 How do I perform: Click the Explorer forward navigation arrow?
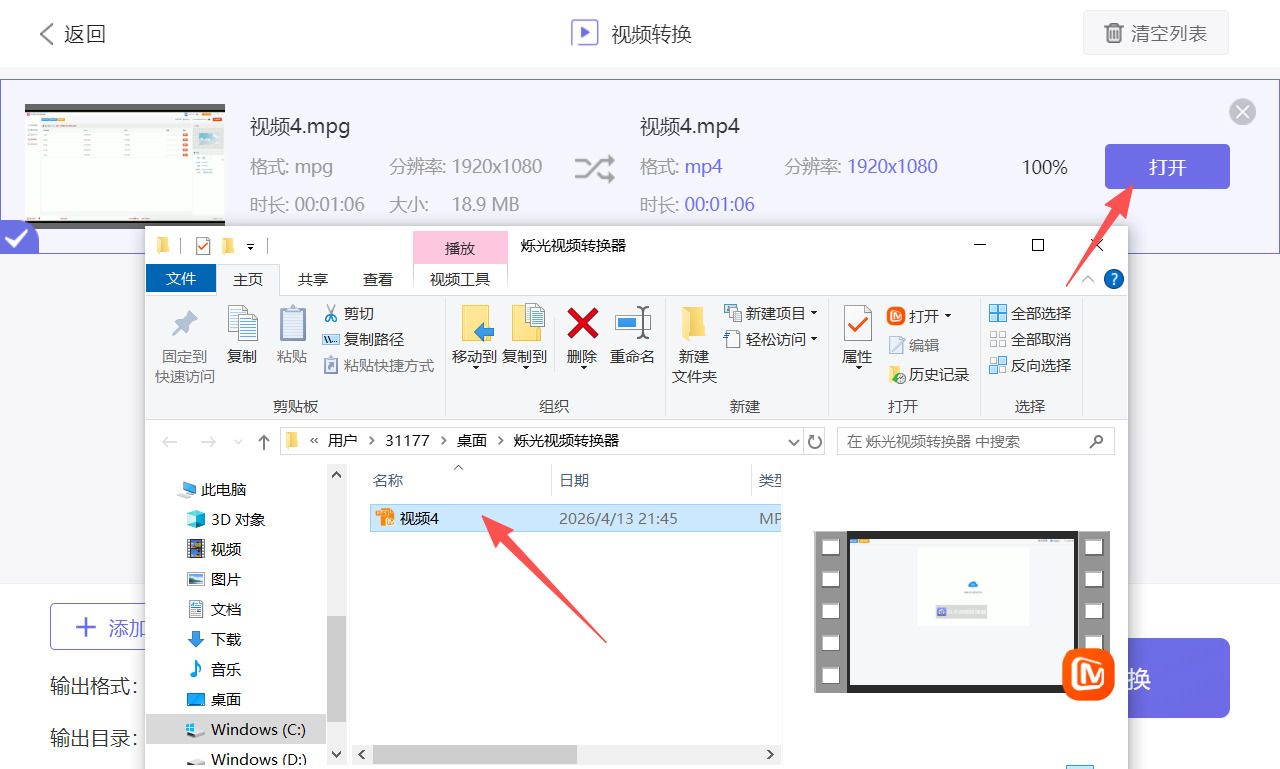207,441
